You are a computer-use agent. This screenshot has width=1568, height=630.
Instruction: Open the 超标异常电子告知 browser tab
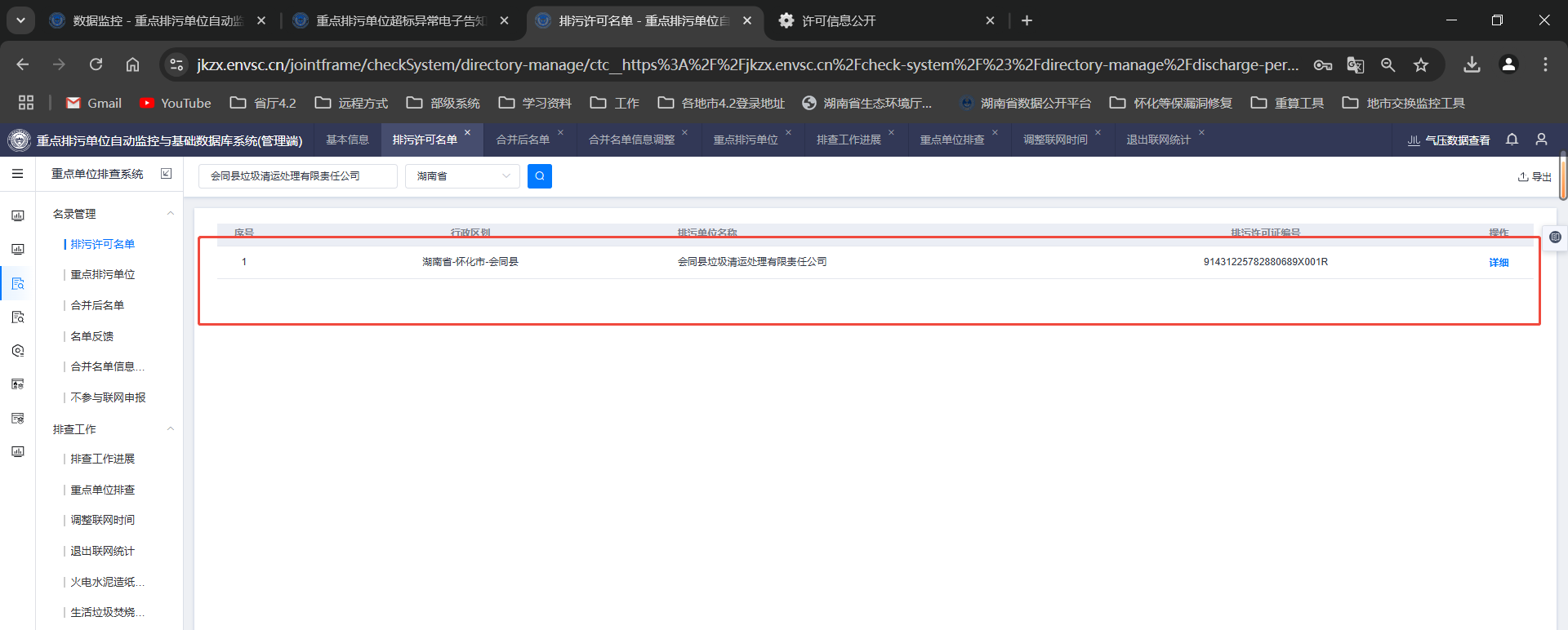pyautogui.click(x=400, y=20)
